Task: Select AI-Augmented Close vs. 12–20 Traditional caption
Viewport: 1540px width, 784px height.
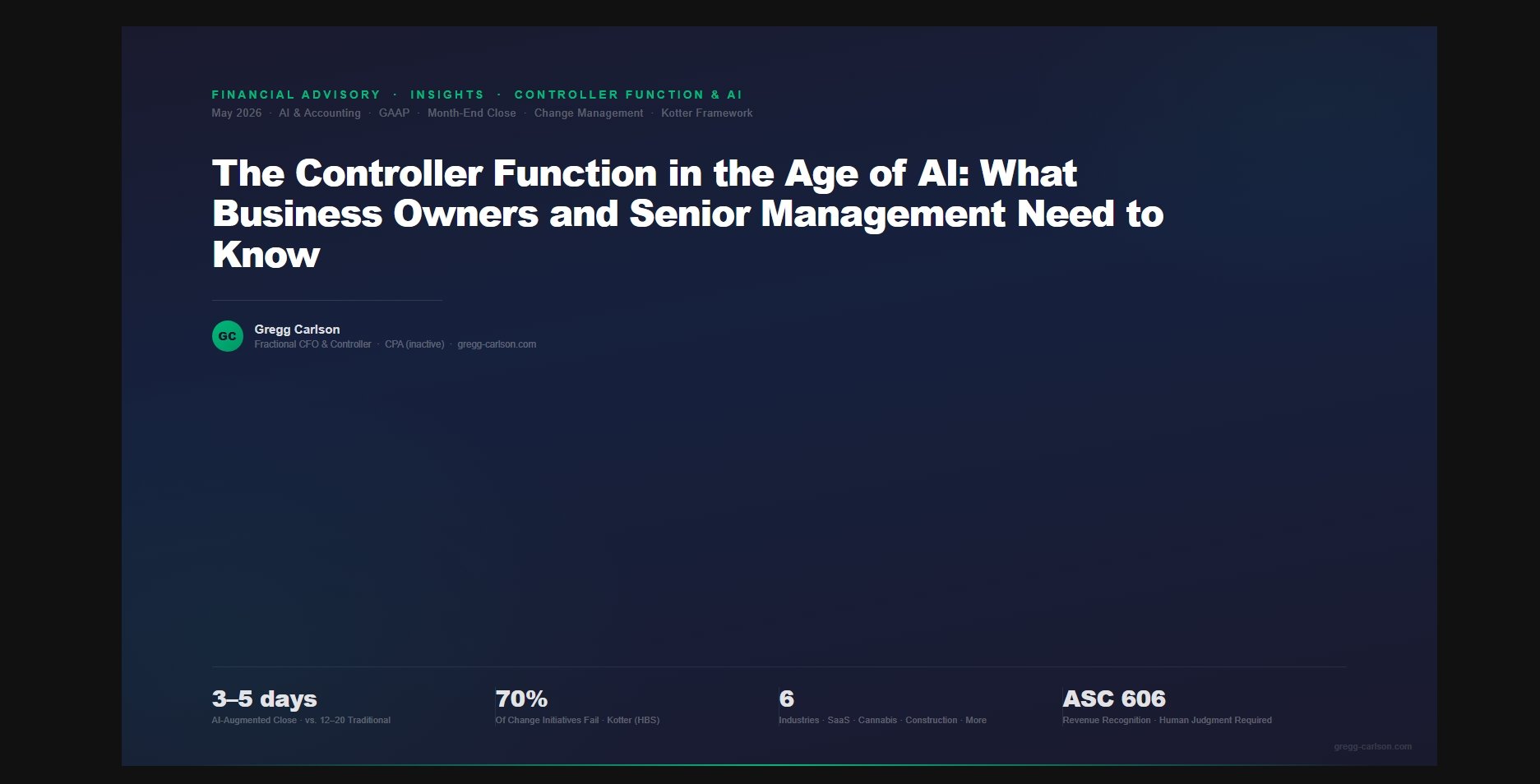Action: [x=301, y=720]
